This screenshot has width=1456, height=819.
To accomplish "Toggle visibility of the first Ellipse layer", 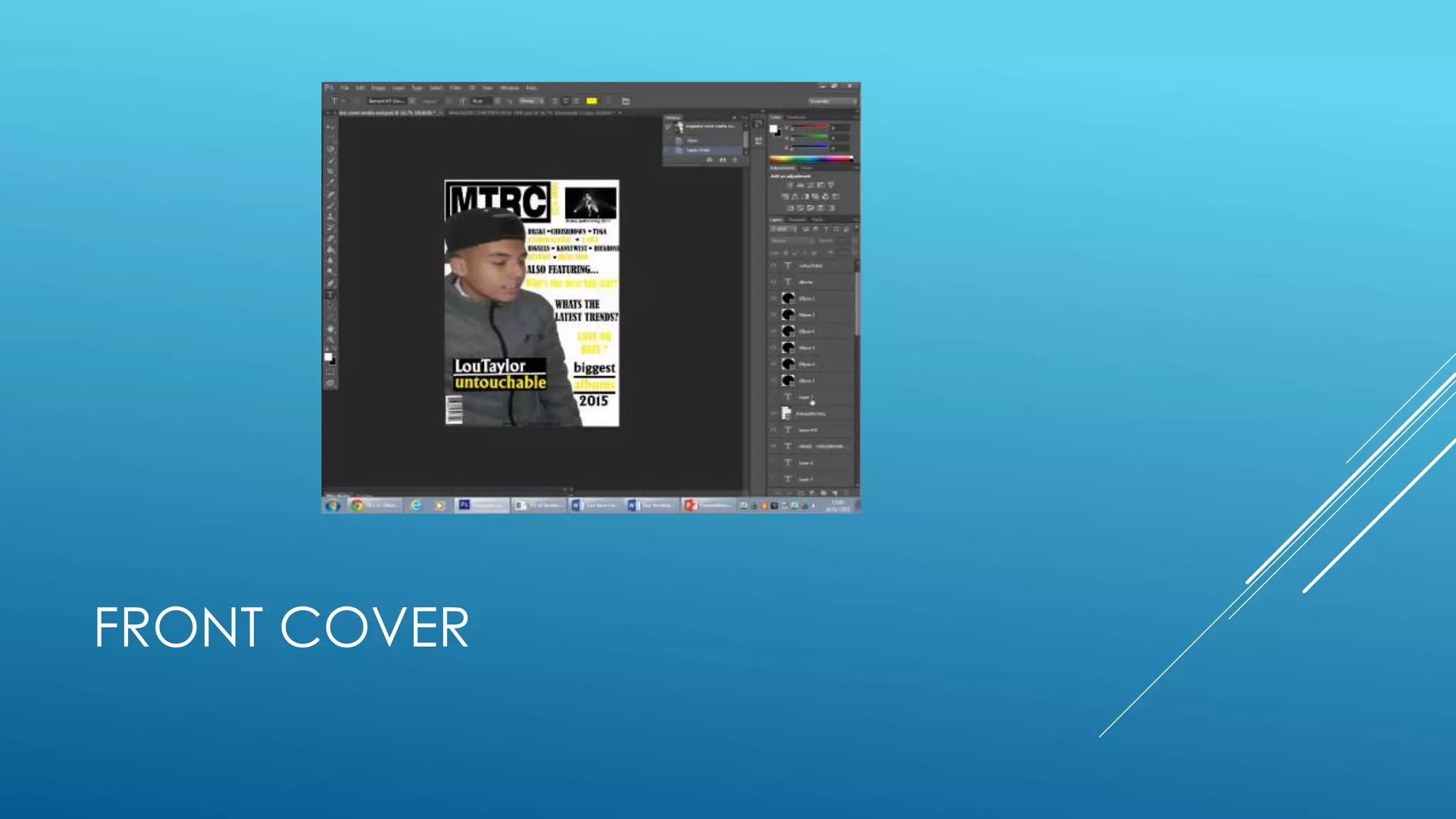I will (773, 298).
